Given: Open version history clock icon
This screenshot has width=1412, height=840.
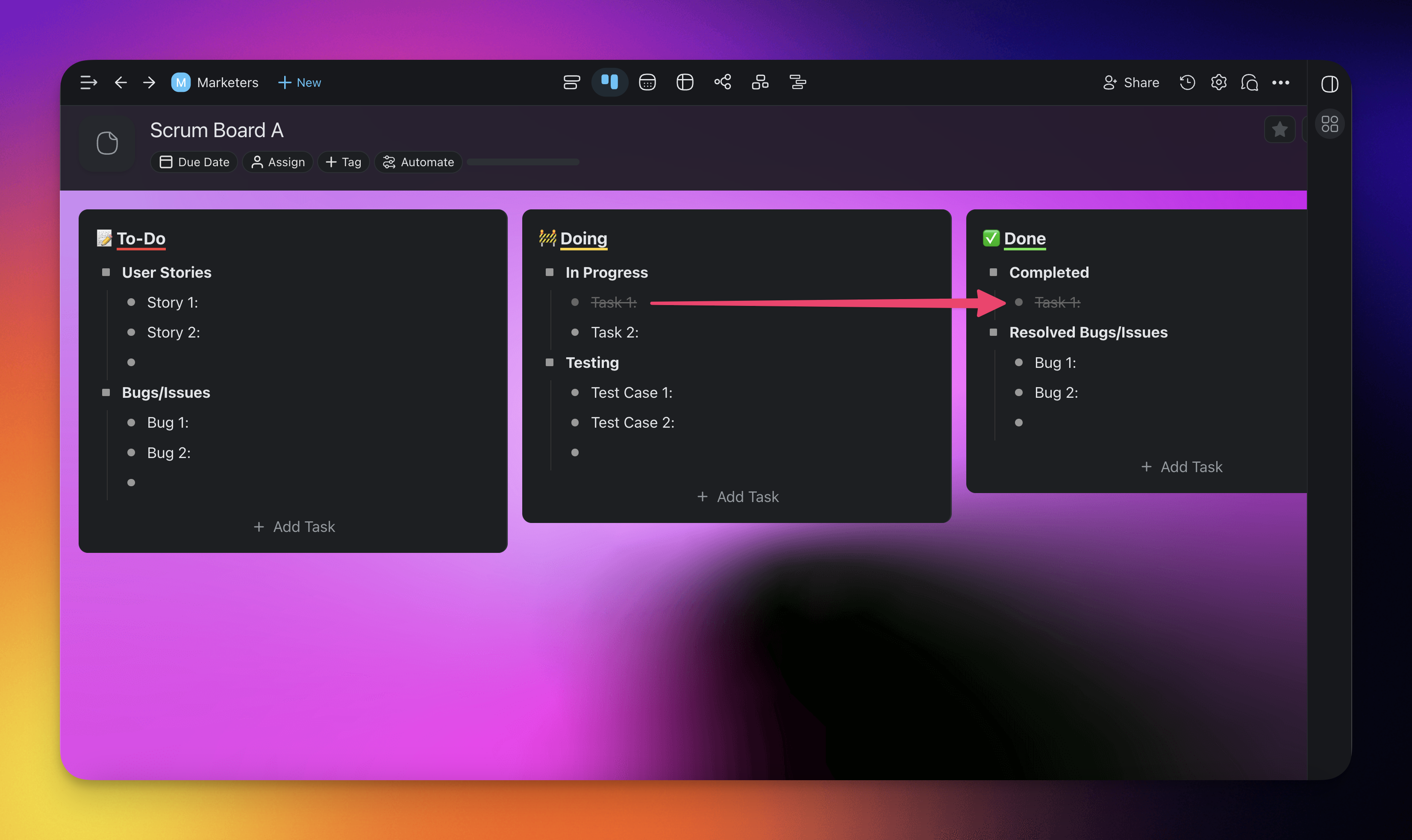Looking at the screenshot, I should tap(1187, 82).
